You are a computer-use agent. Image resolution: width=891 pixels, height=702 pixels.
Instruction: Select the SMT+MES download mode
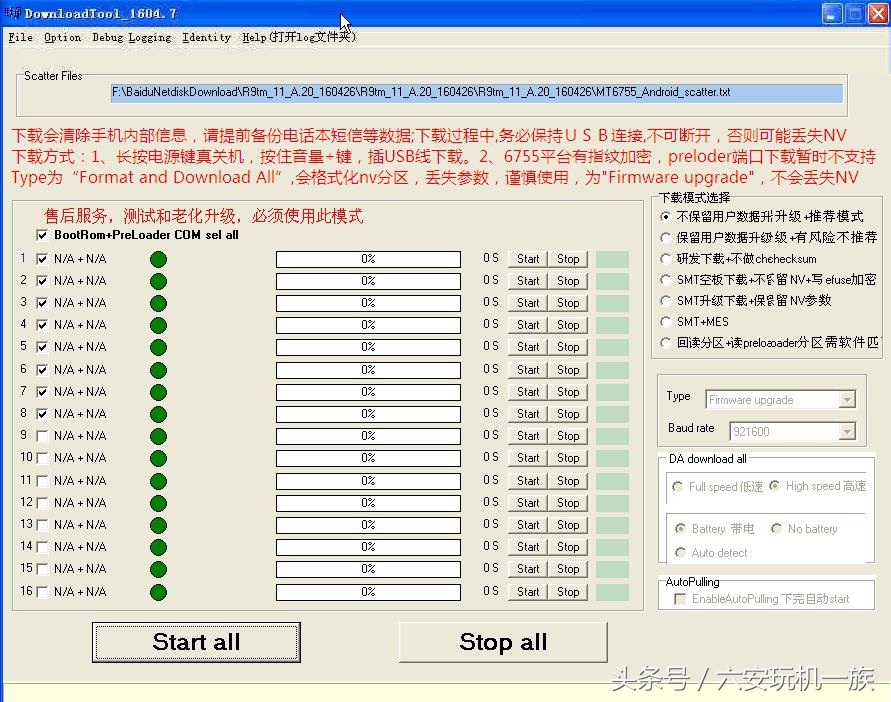click(x=666, y=322)
